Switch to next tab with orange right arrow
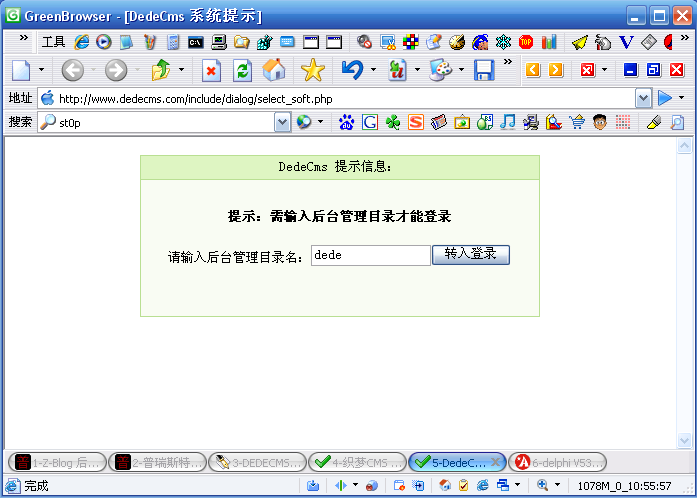697x498 pixels. tap(556, 70)
